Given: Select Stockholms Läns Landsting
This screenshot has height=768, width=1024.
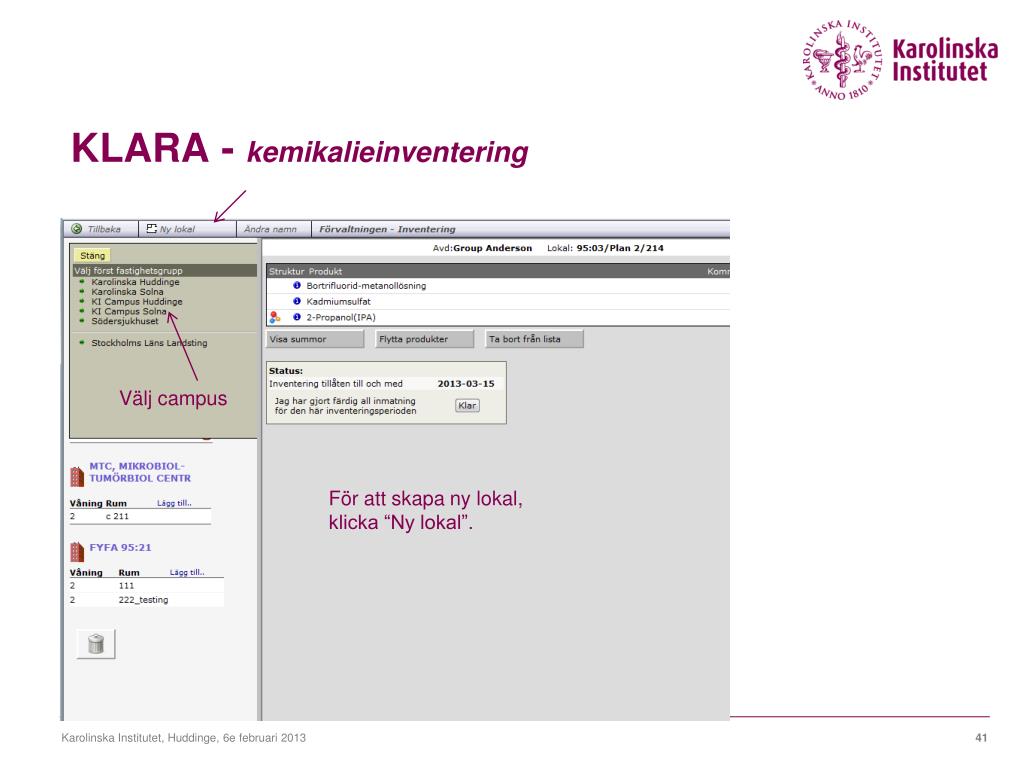Looking at the screenshot, I should tap(149, 343).
